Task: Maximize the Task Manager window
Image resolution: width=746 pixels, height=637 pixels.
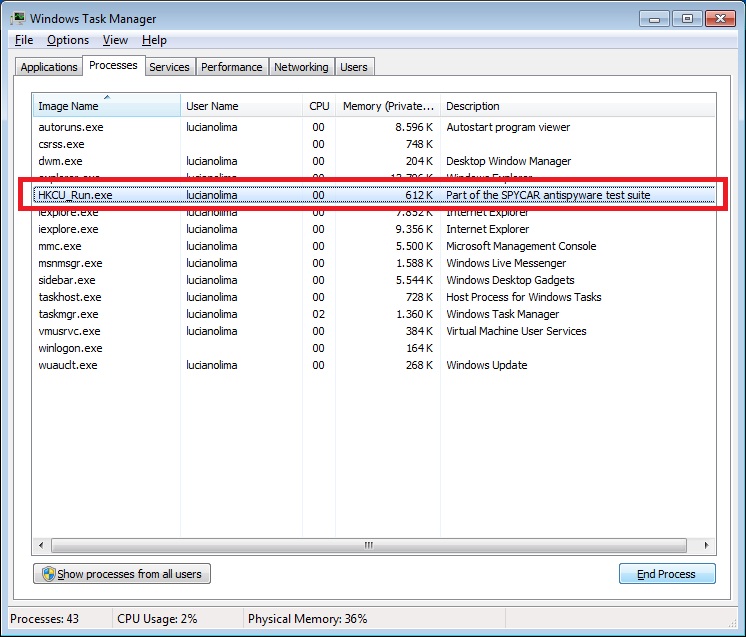Action: tap(687, 19)
